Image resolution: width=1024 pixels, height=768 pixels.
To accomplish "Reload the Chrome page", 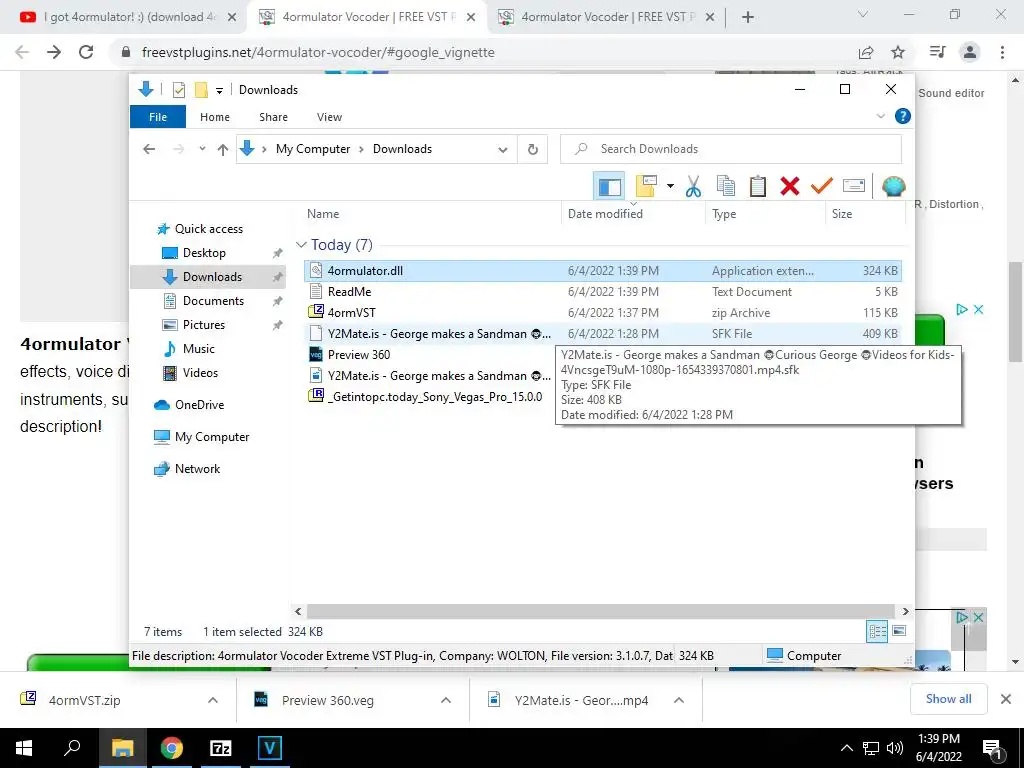I will tap(86, 52).
